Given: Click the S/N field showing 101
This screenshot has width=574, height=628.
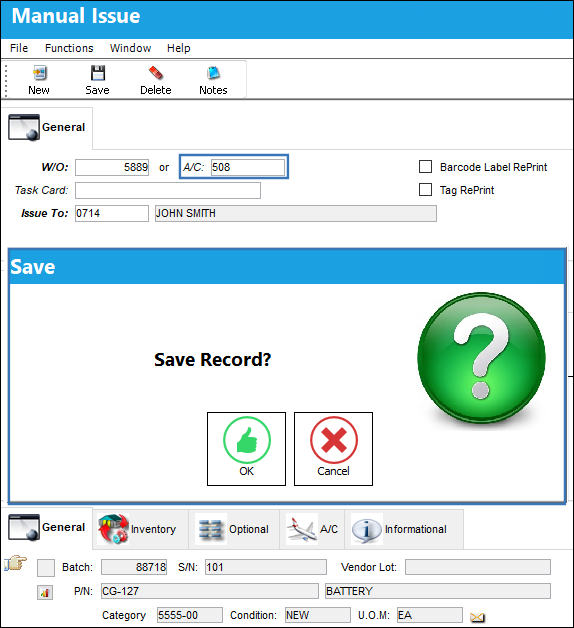Looking at the screenshot, I should click(x=266, y=567).
